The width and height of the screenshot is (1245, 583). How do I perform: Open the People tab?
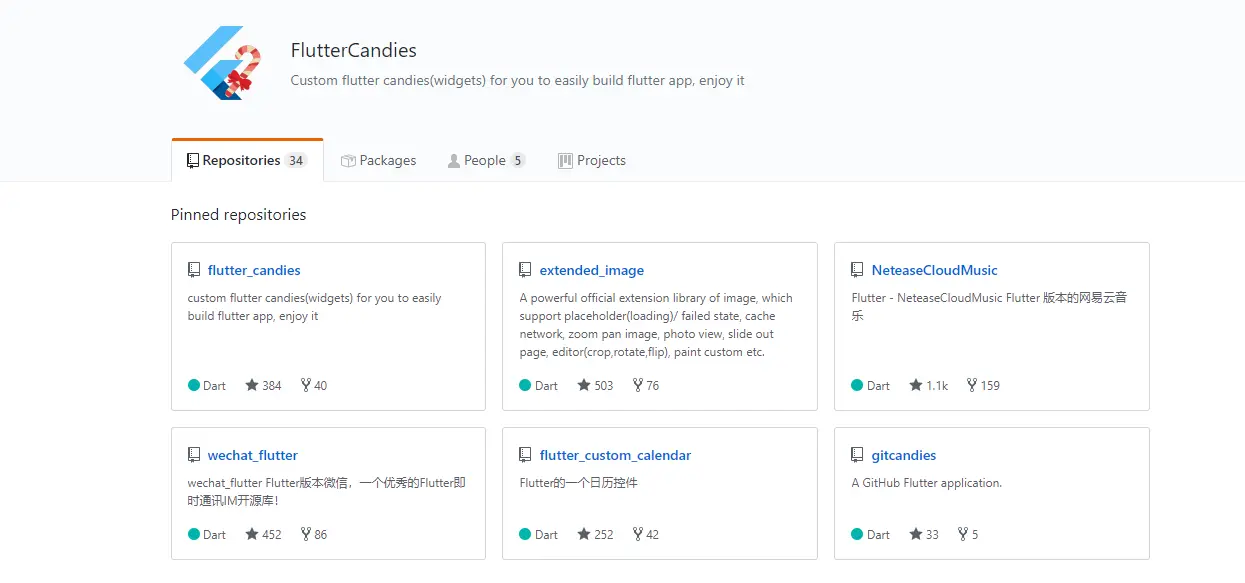click(486, 160)
